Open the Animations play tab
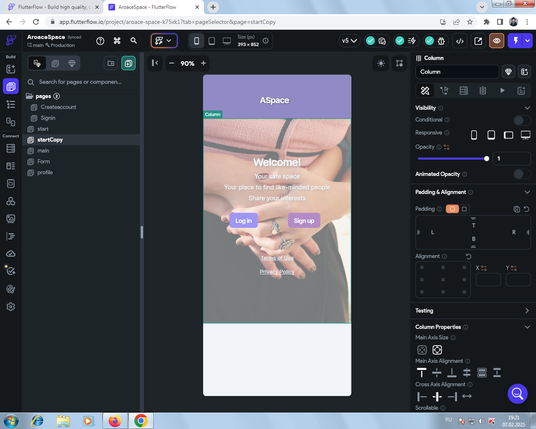 coord(502,91)
